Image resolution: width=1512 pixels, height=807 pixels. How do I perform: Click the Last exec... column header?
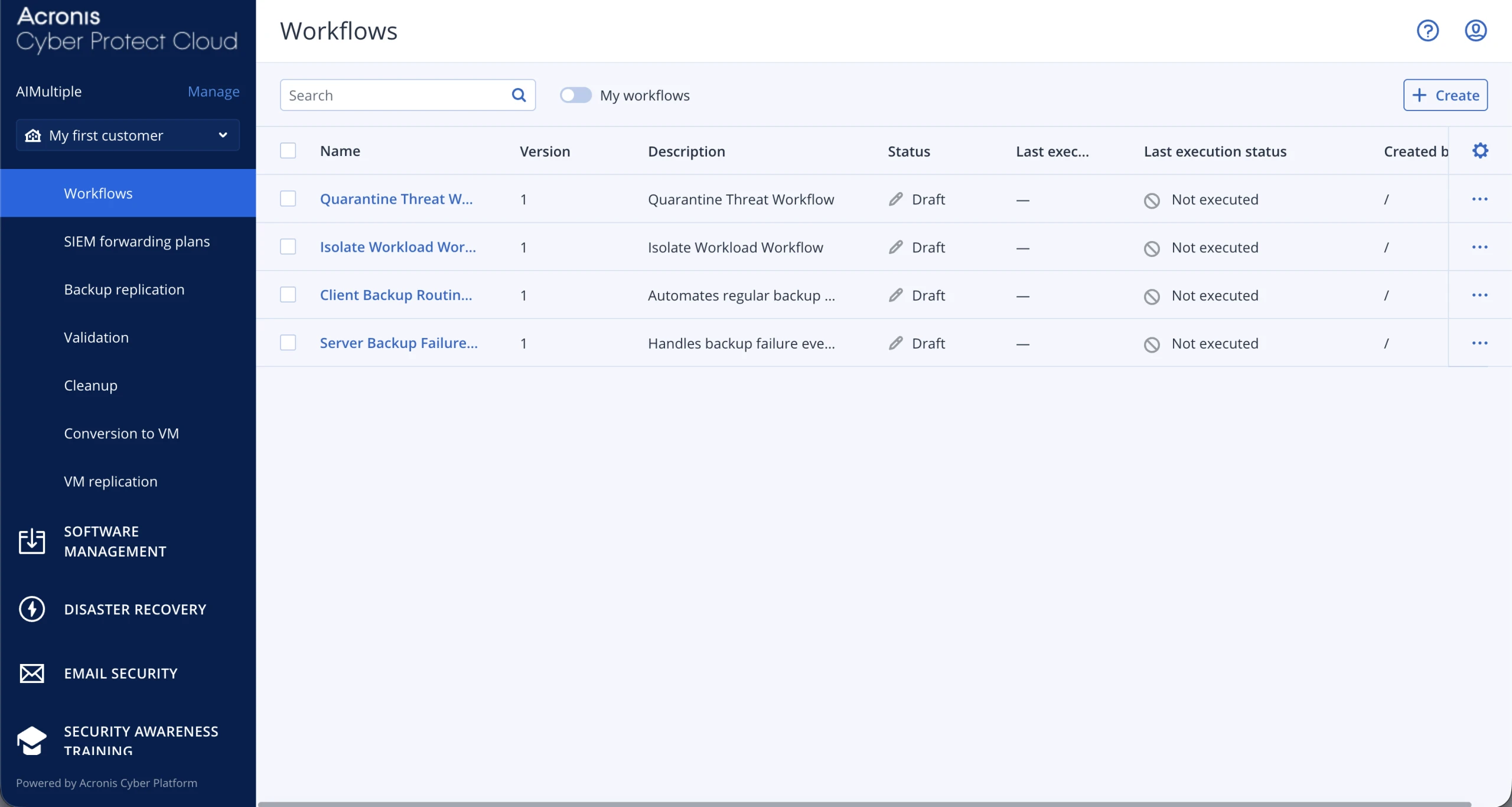click(1052, 151)
